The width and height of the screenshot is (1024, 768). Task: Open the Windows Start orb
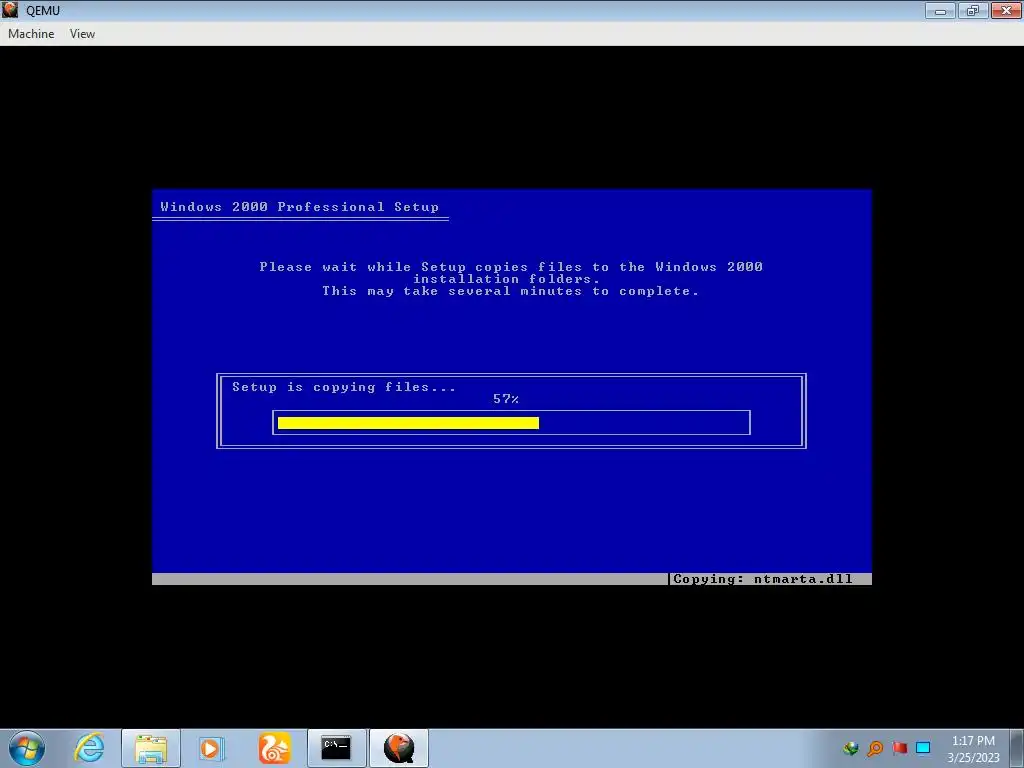[27, 748]
